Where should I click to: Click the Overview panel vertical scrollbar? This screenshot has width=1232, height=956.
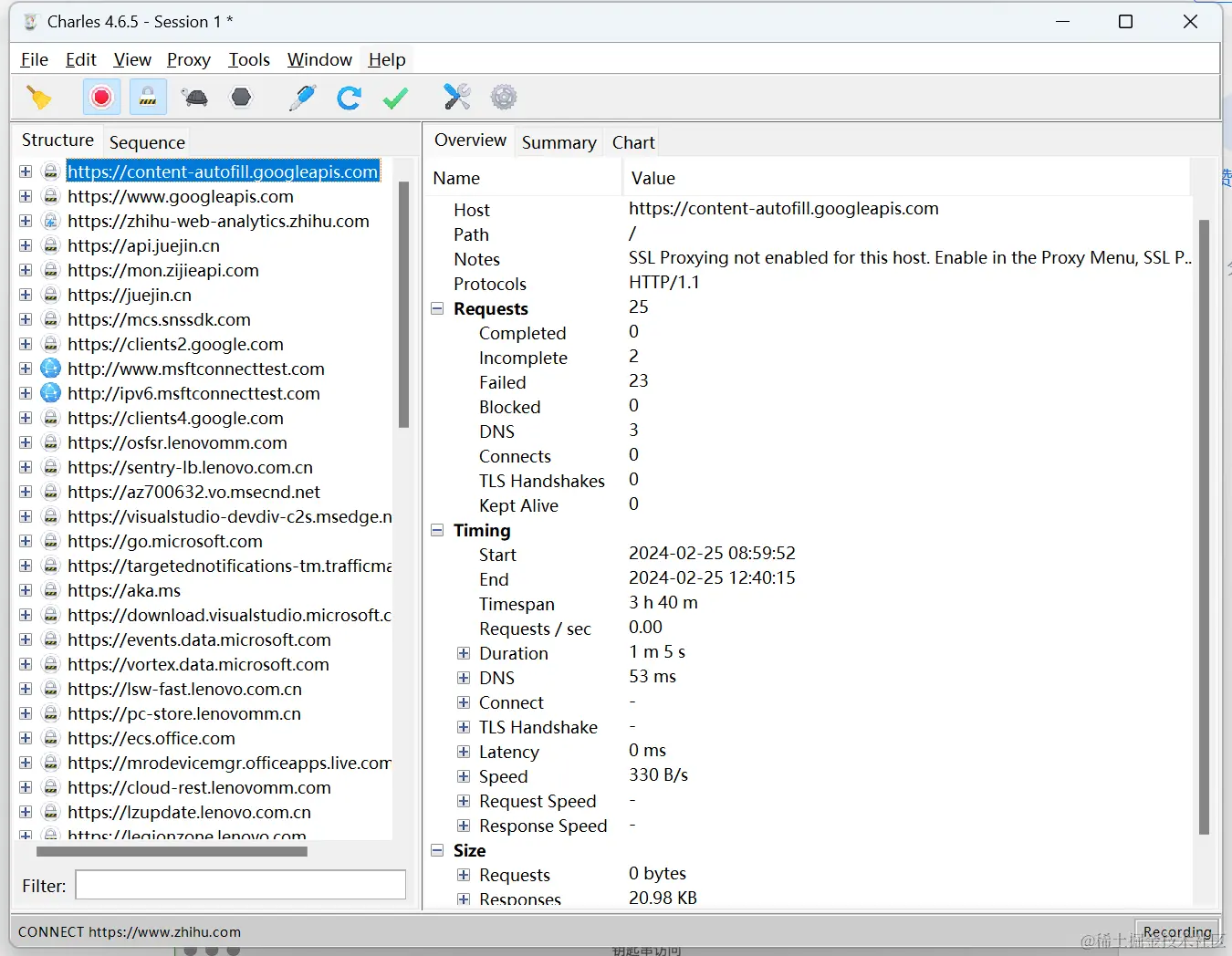pyautogui.click(x=1204, y=527)
